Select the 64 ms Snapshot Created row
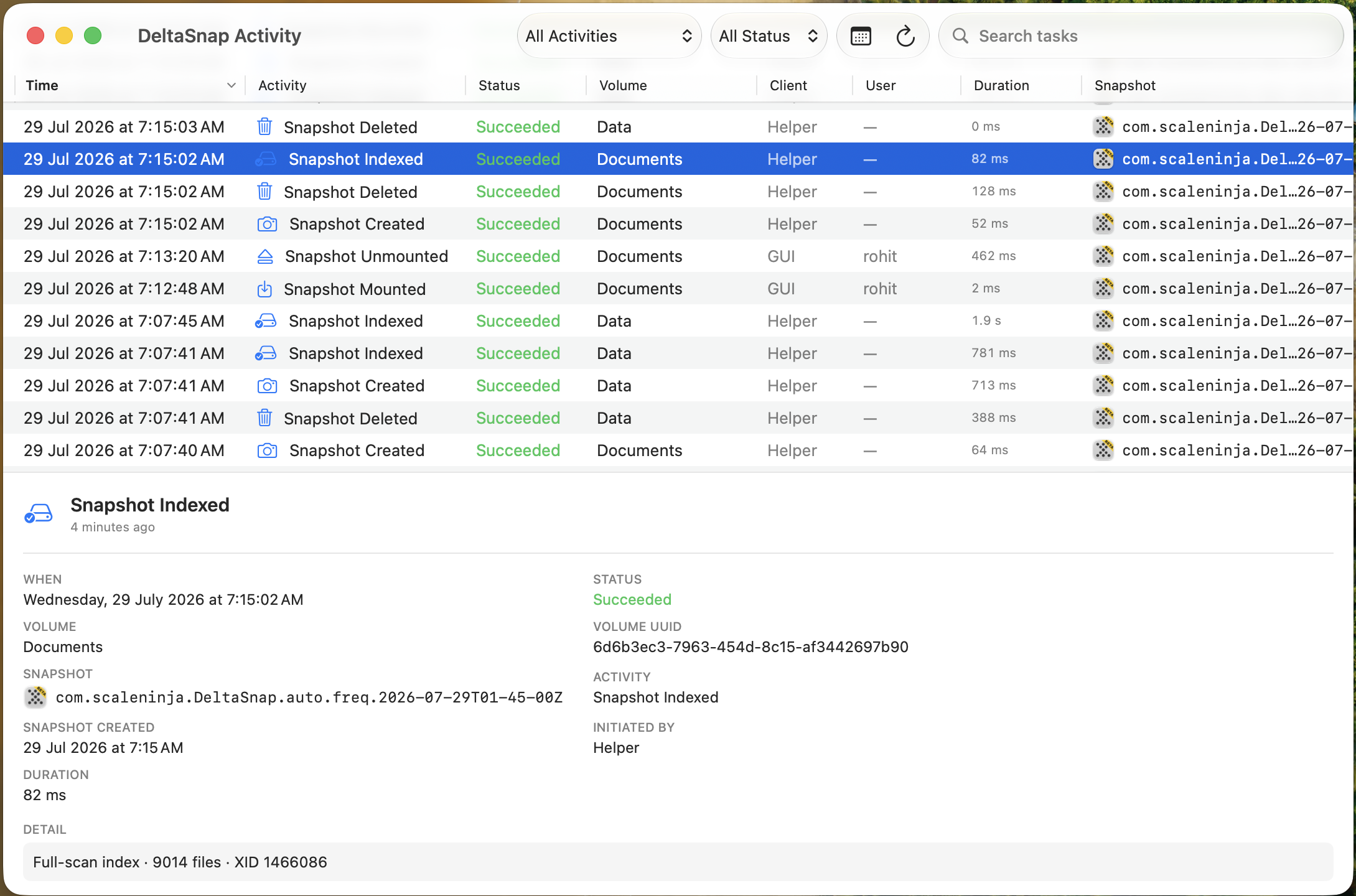Viewport: 1356px width, 896px height. click(678, 450)
